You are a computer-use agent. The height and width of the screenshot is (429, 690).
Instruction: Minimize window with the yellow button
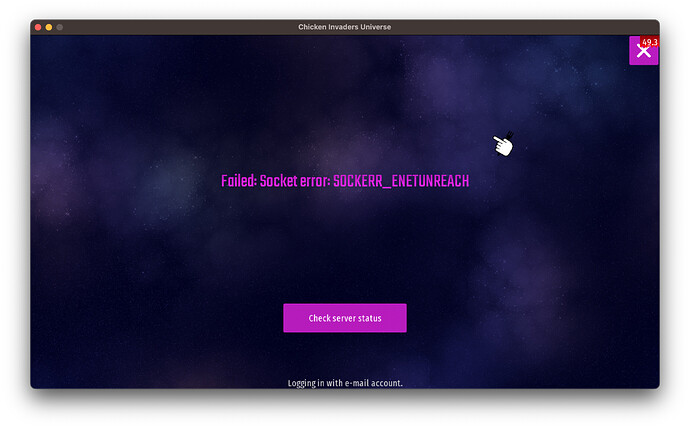click(x=49, y=27)
